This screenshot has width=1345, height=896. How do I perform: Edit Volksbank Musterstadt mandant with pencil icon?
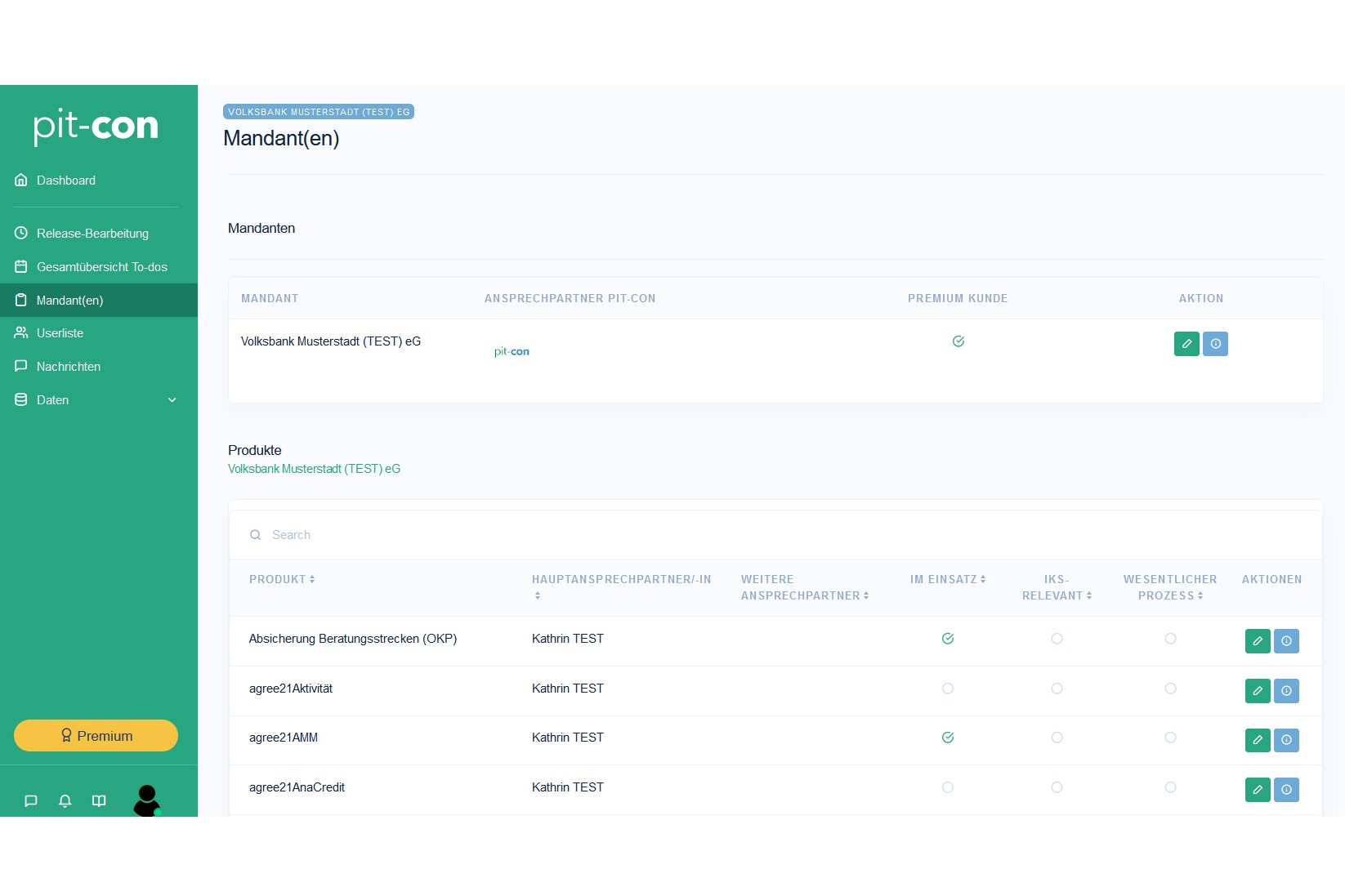click(x=1186, y=344)
